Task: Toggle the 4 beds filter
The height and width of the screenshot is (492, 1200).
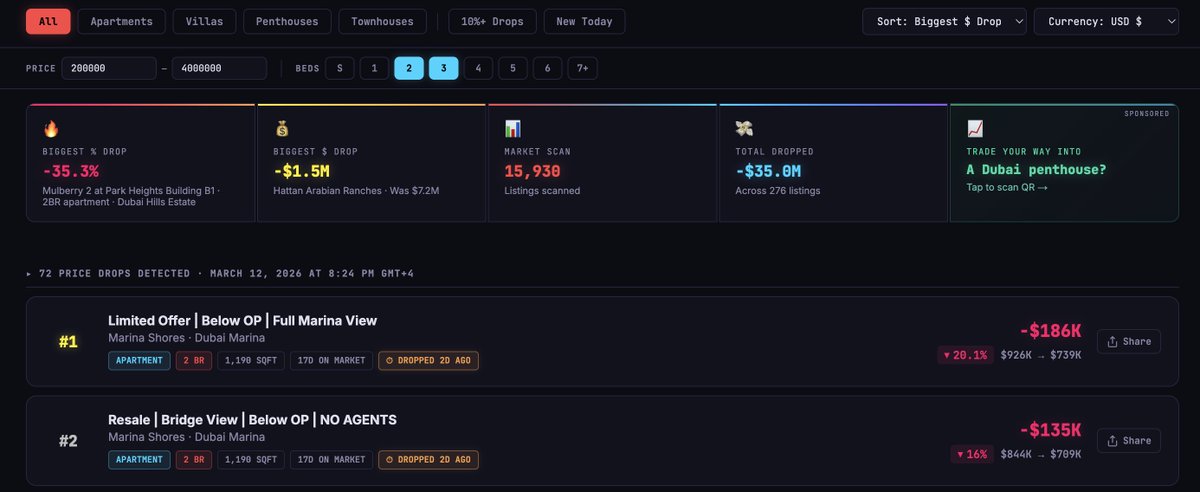Action: tap(478, 68)
